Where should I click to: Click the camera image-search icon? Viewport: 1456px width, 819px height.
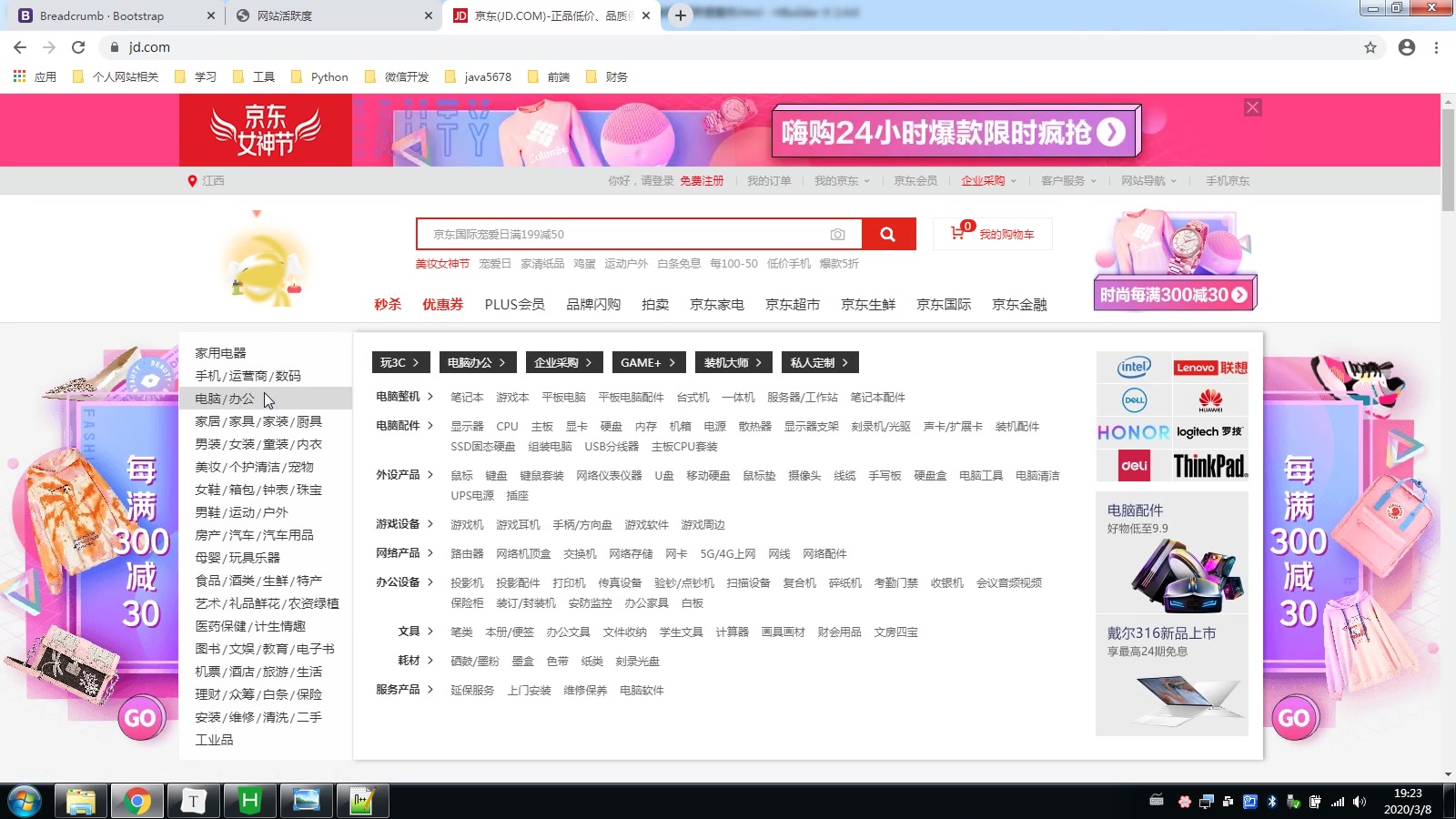click(837, 235)
